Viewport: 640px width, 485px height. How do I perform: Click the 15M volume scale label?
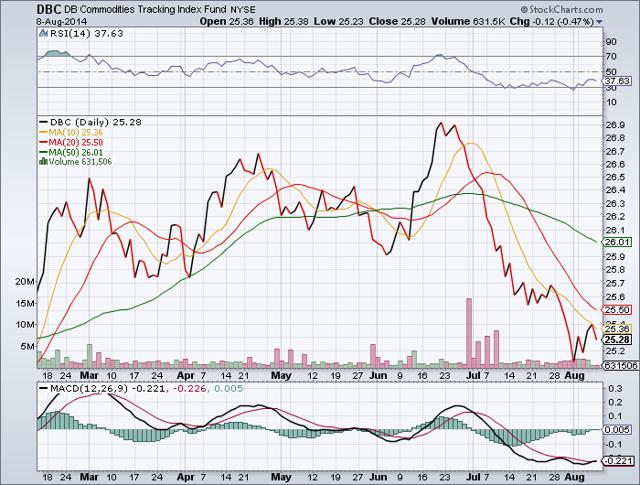point(26,303)
